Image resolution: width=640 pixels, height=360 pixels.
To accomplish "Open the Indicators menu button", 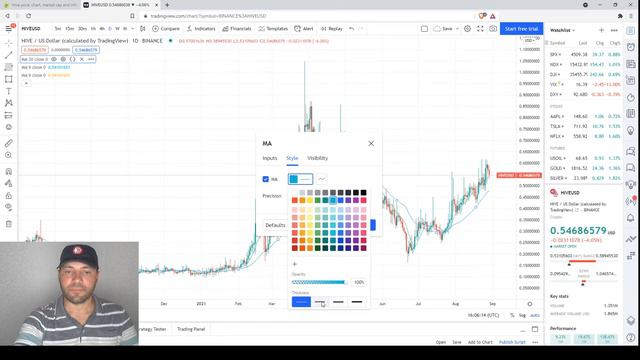I will (x=201, y=29).
